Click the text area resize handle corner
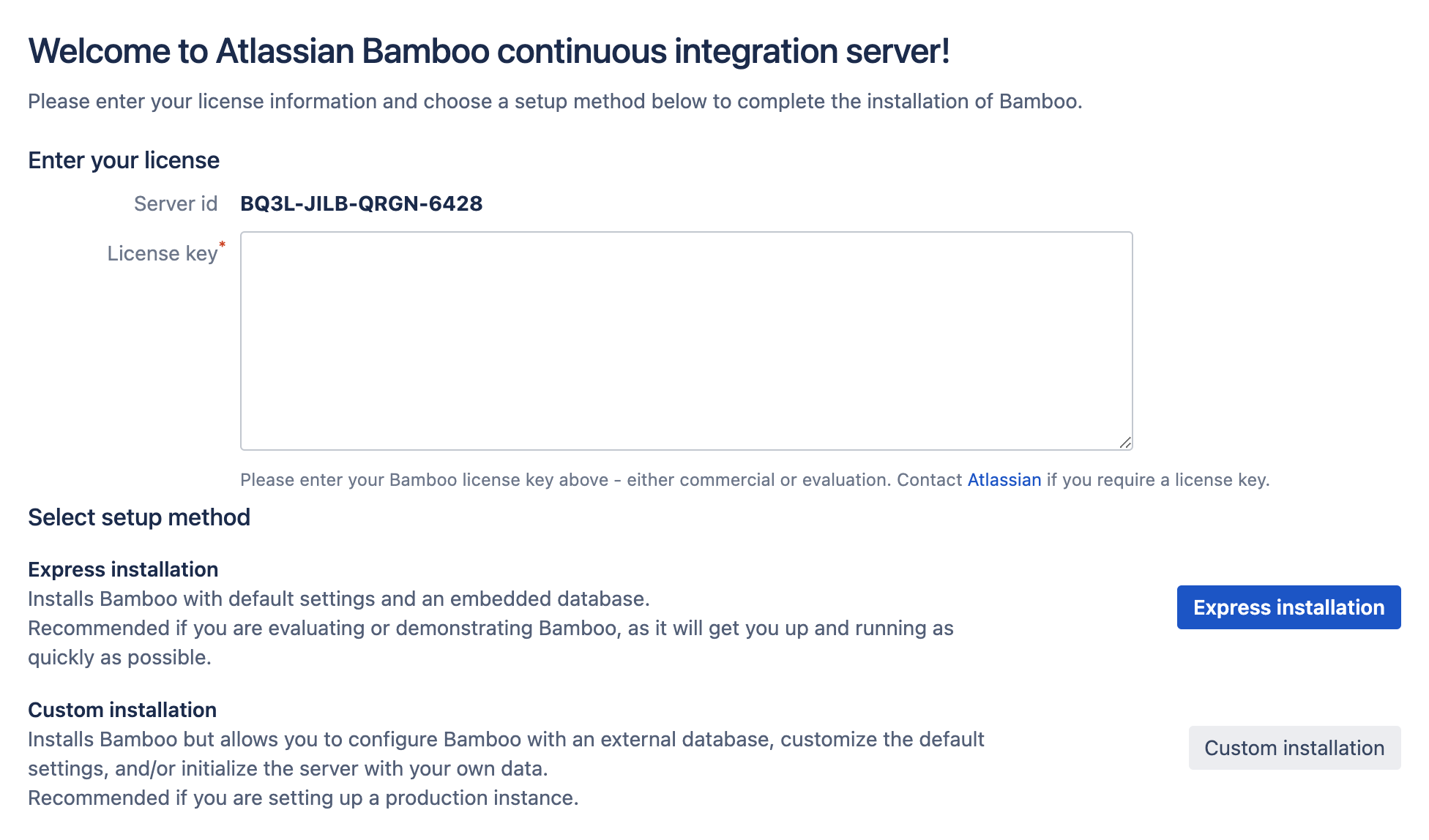 (x=1125, y=442)
